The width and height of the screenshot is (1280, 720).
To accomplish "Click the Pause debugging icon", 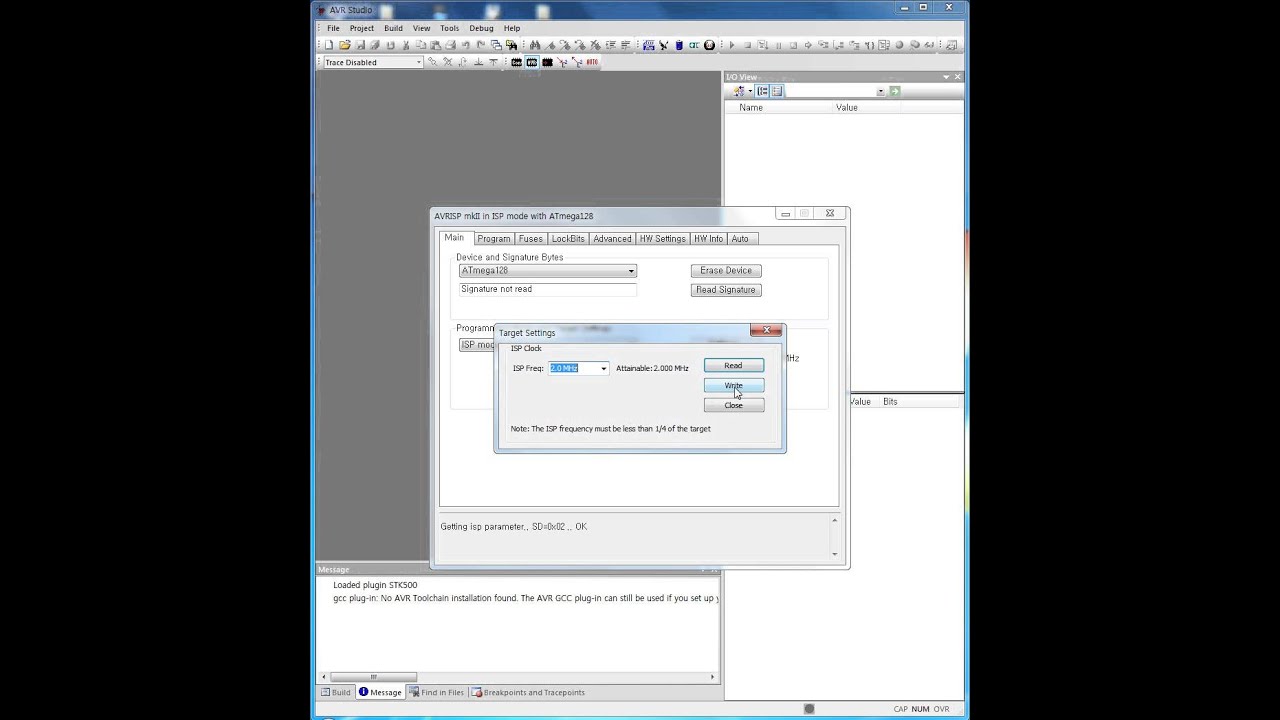I will 778,45.
